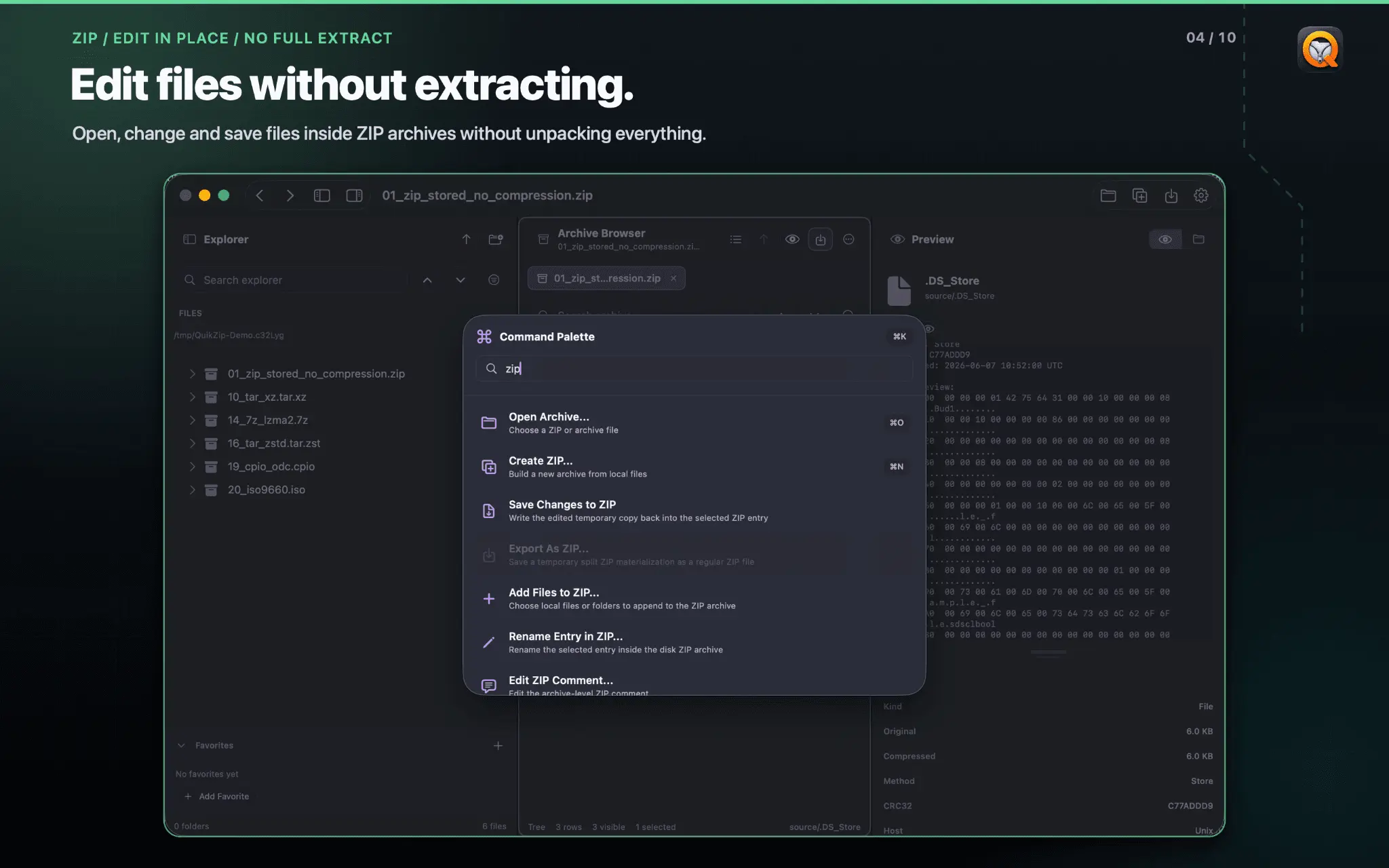Click Explorer up-arrow icon

(x=467, y=239)
